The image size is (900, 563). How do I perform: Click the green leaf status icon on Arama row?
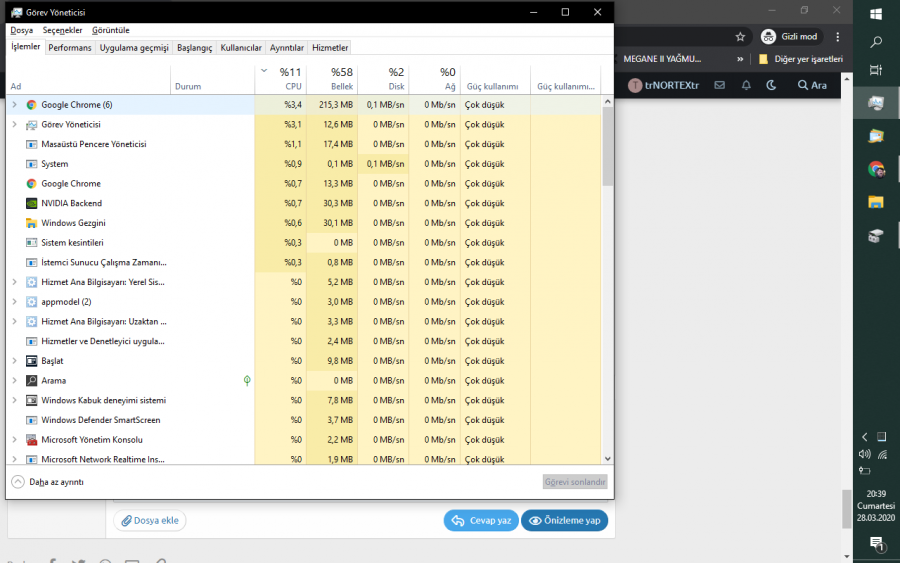coord(247,380)
